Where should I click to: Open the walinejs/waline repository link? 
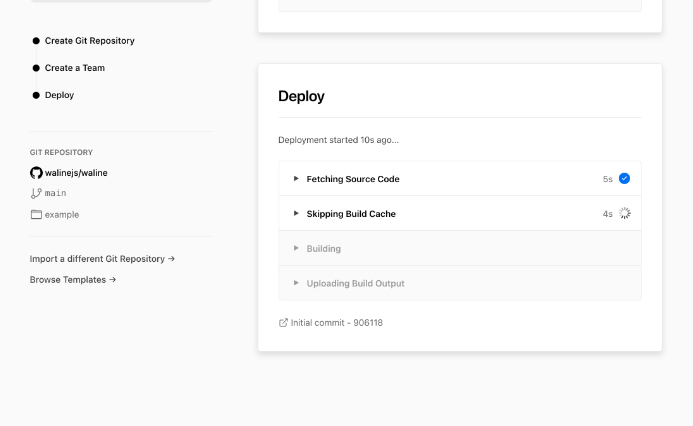pyautogui.click(x=76, y=173)
